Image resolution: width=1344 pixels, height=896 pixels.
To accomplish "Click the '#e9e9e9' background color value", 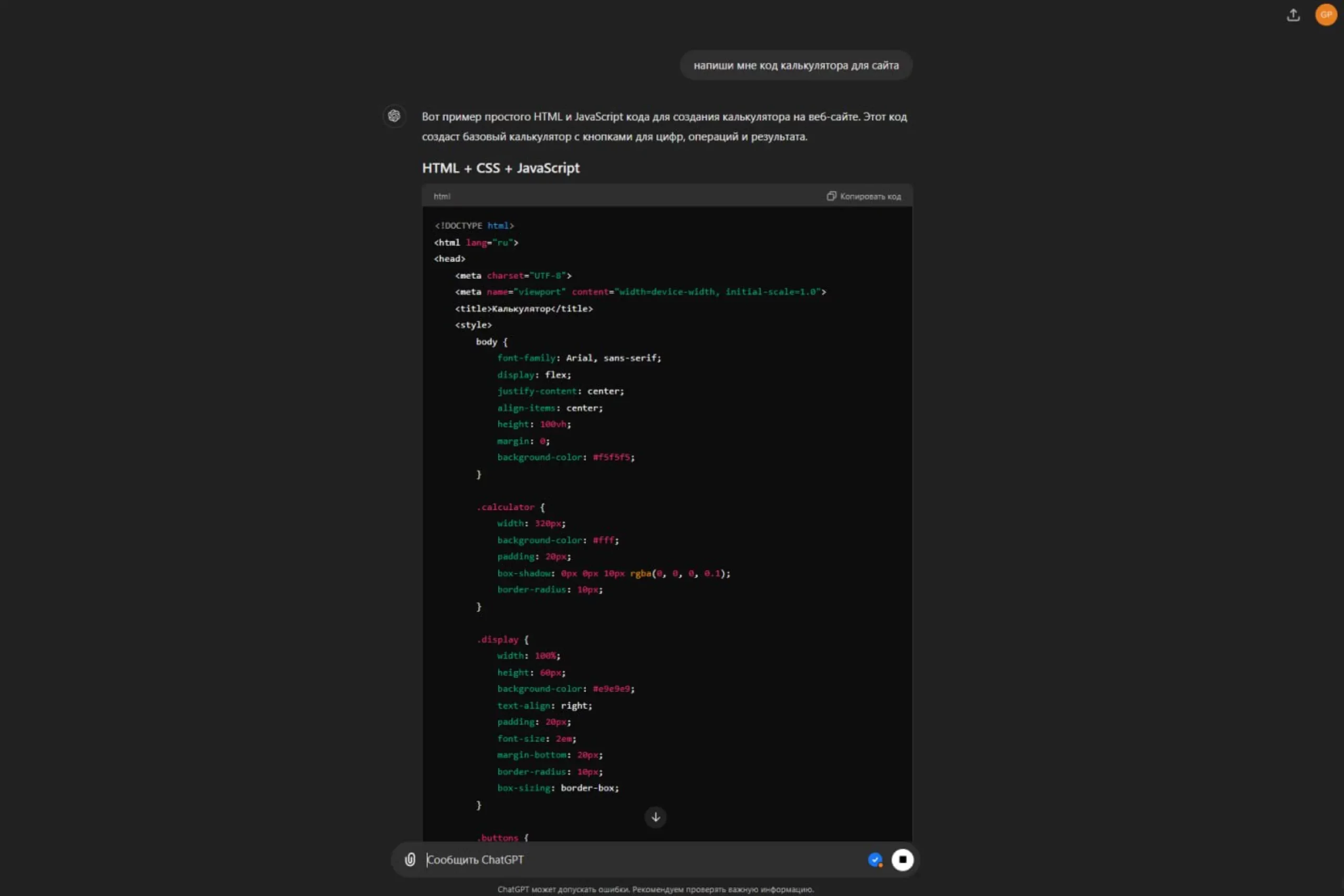I will 612,689.
